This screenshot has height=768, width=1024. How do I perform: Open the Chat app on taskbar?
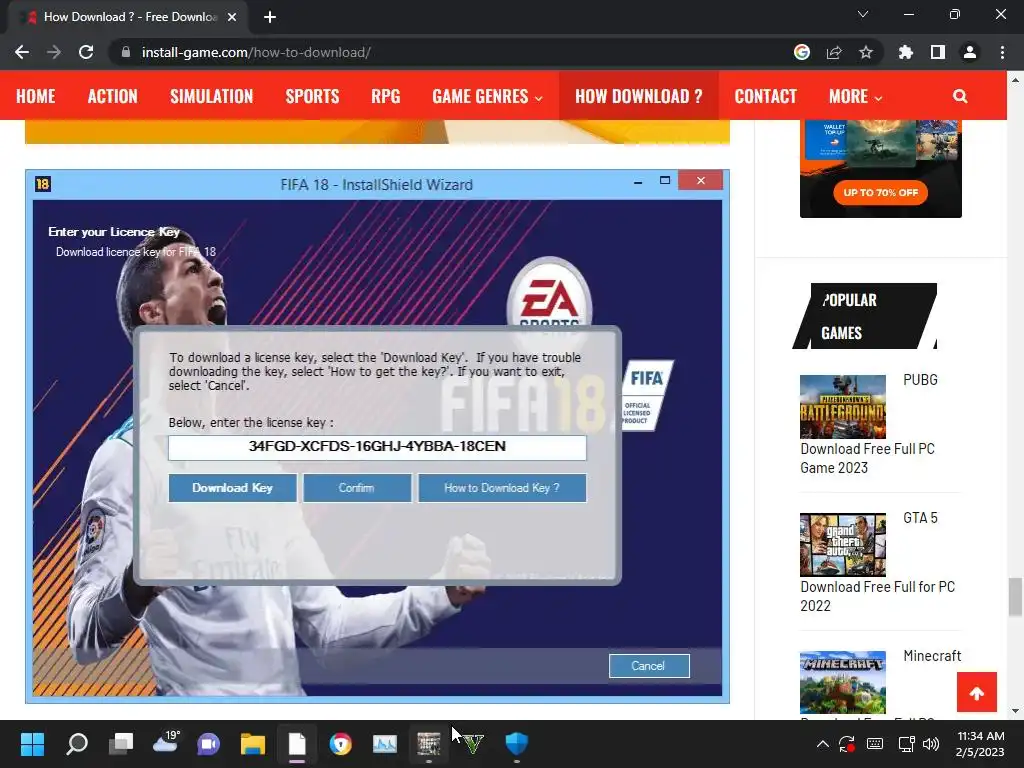coord(208,743)
